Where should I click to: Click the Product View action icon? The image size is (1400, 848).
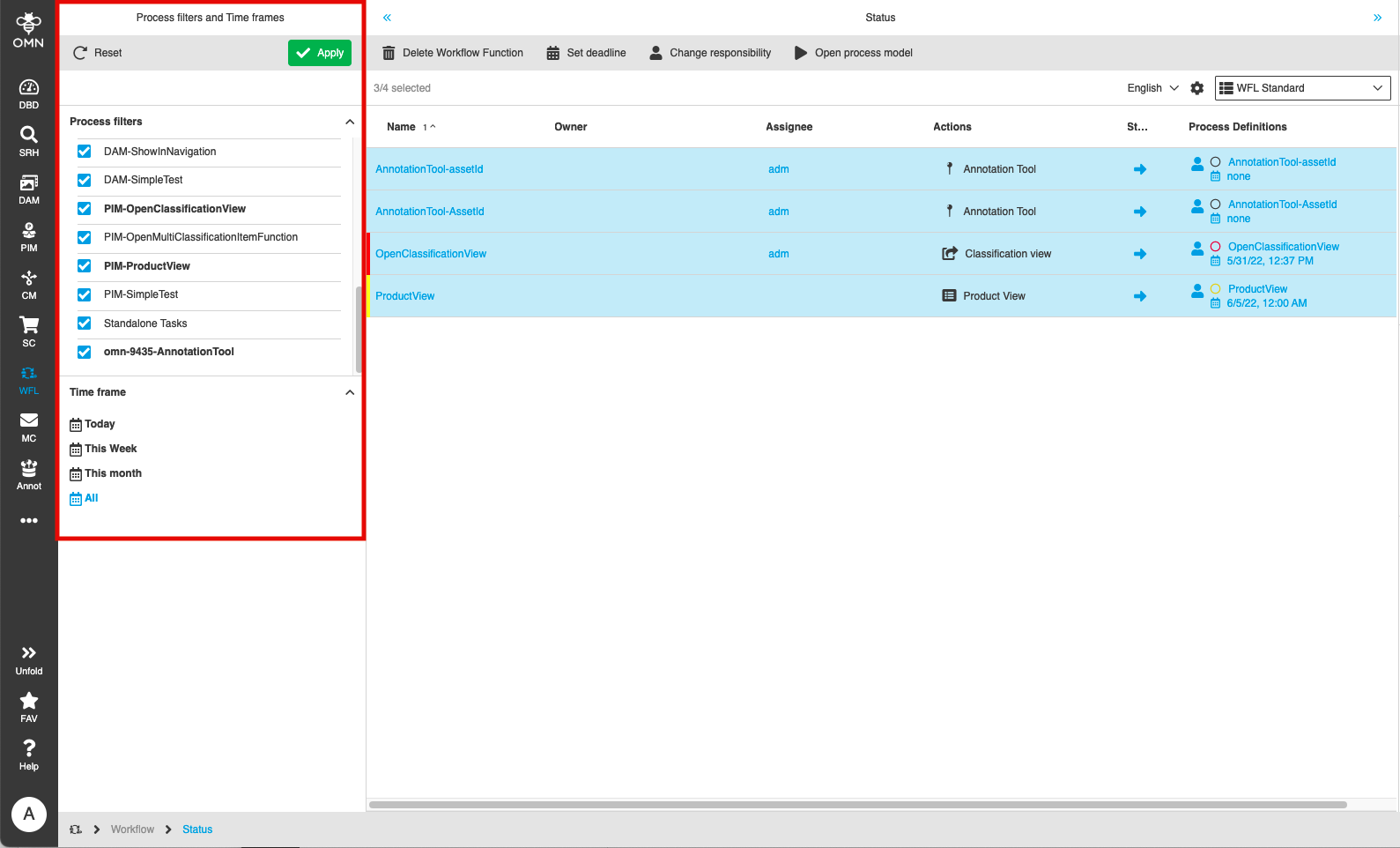click(x=949, y=296)
